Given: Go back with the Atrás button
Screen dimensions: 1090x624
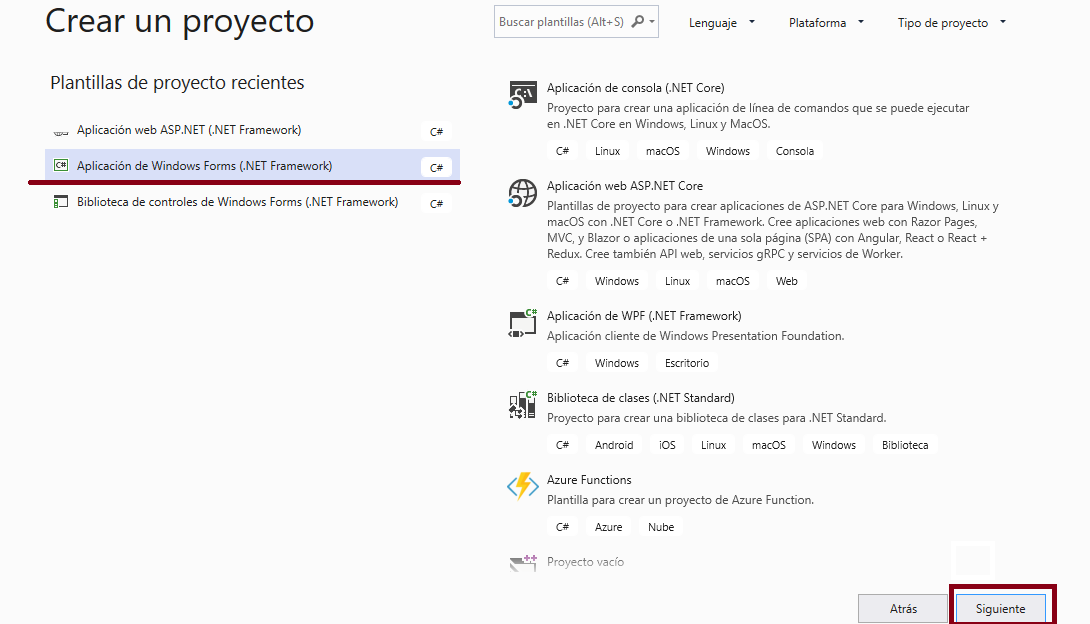Looking at the screenshot, I should click(x=903, y=609).
